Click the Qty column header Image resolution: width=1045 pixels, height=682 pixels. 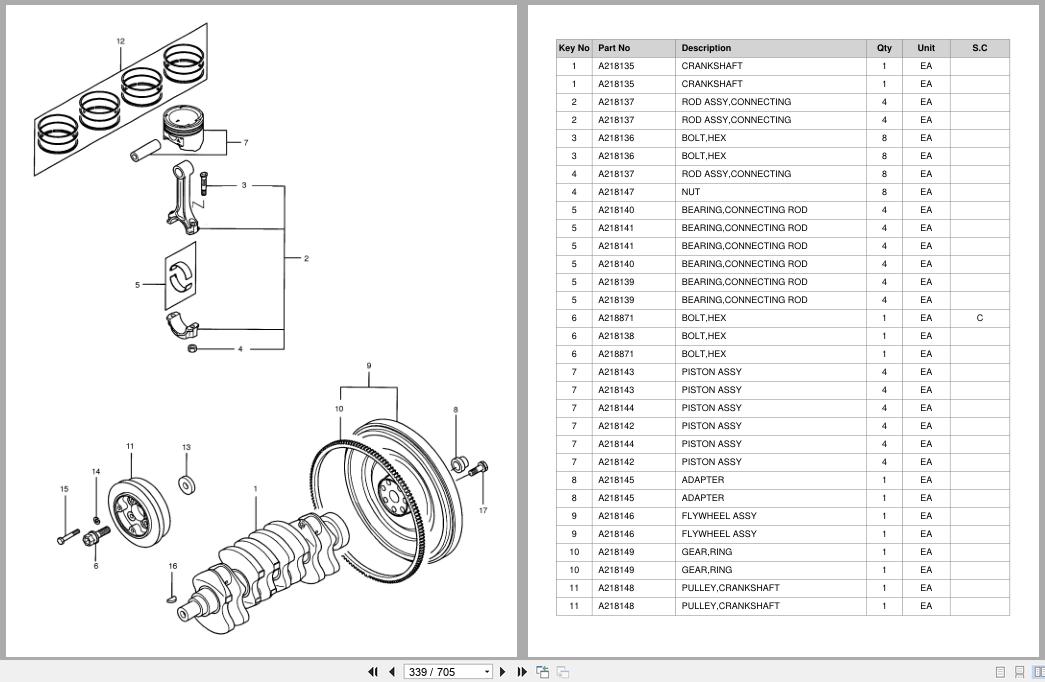pyautogui.click(x=884, y=48)
